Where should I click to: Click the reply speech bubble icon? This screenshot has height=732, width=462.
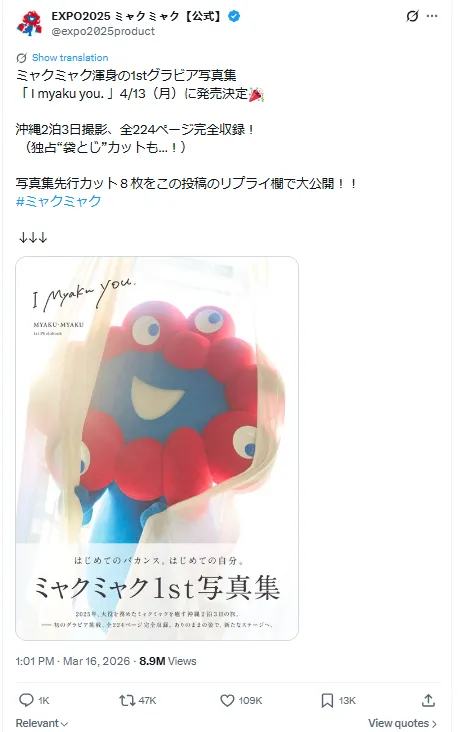tap(26, 700)
